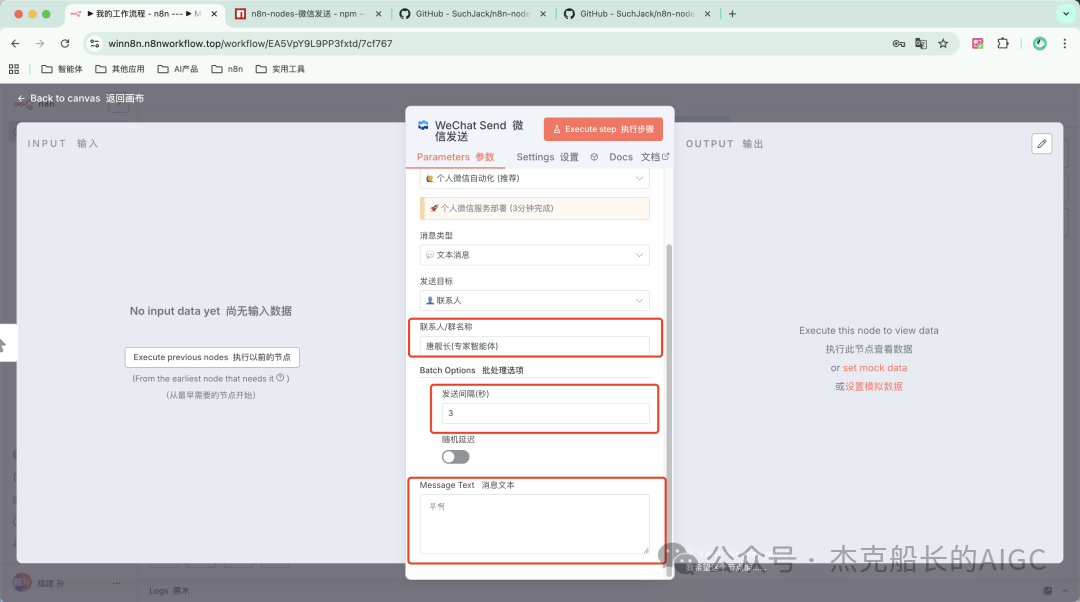1080x602 pixels.
Task: Select the Settings tab
Action: tap(548, 157)
